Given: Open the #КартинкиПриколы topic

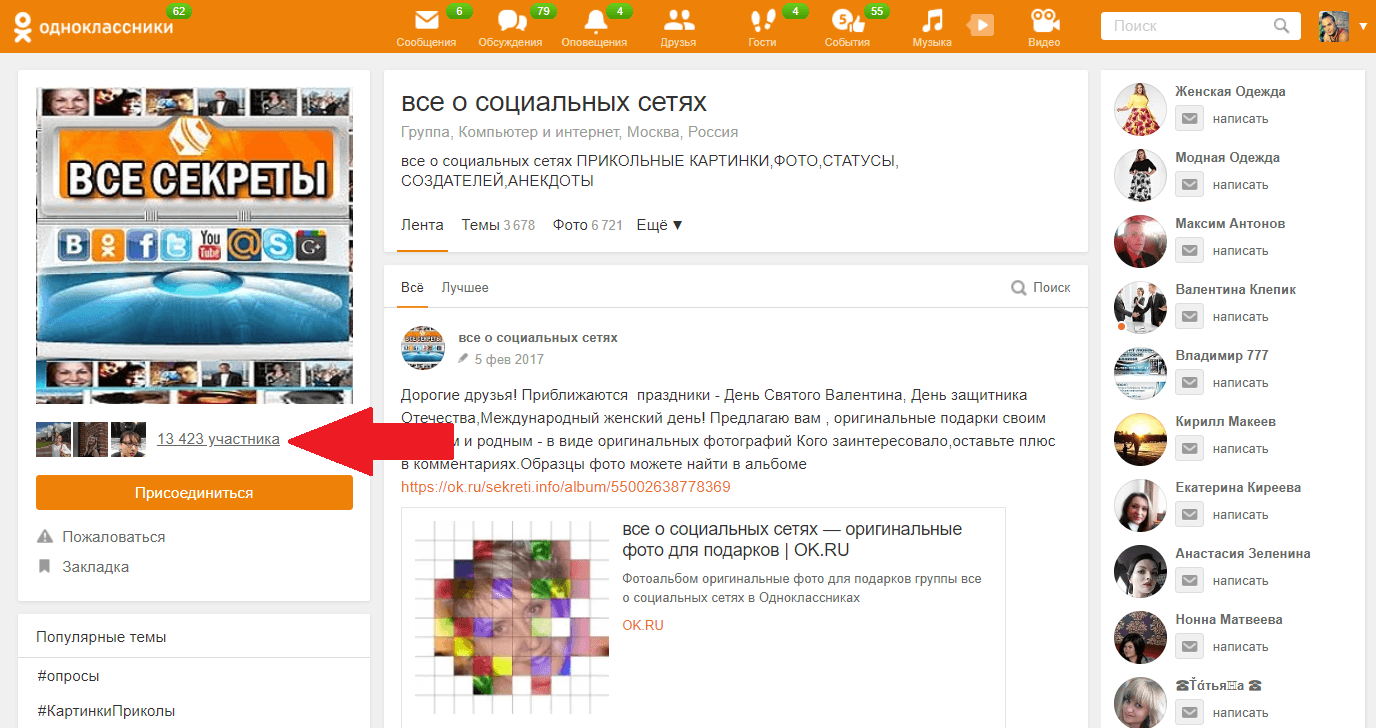Looking at the screenshot, I should (x=106, y=711).
